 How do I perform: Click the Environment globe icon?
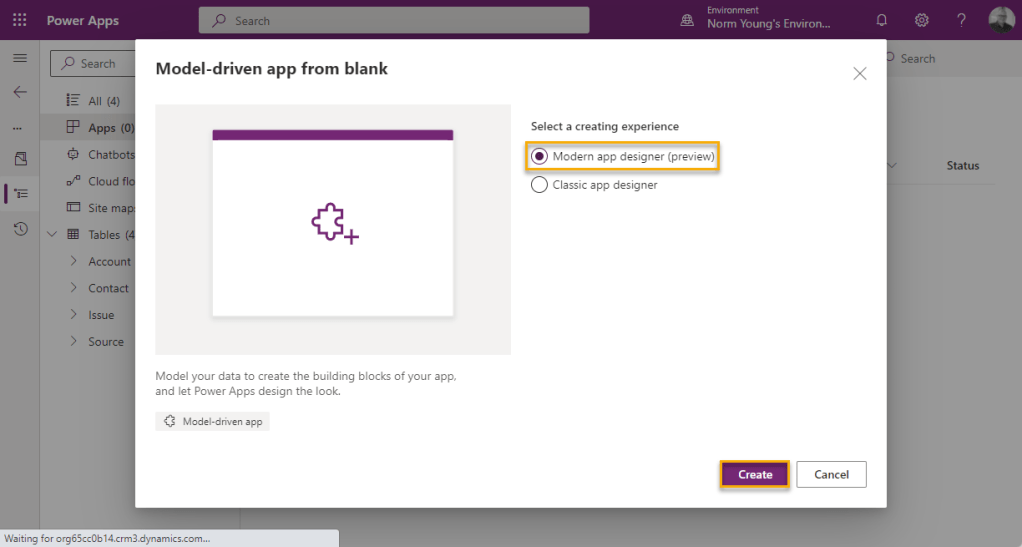click(687, 20)
